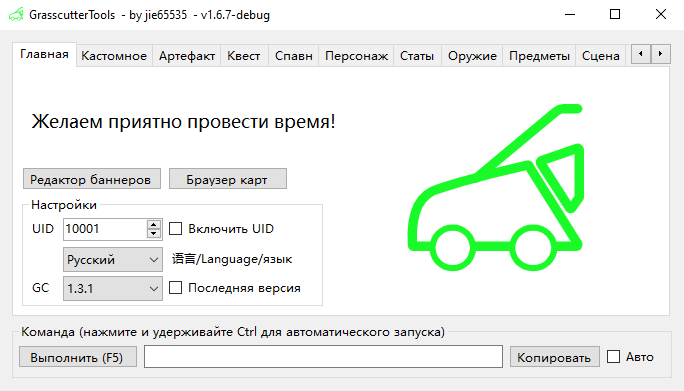This screenshot has width=684, height=391.
Task: Launch Браузер карт
Action: click(228, 179)
